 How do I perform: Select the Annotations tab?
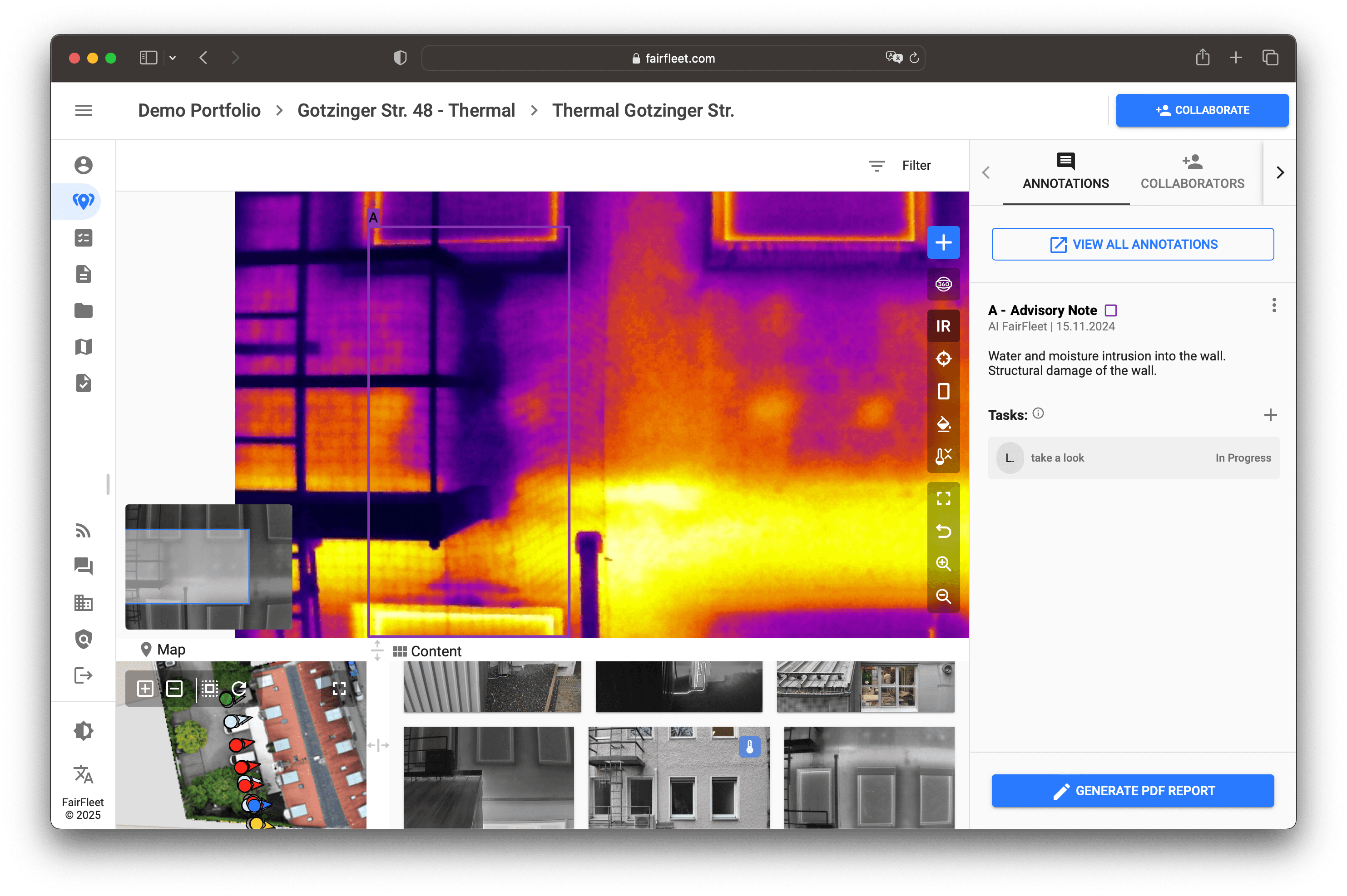(1065, 172)
